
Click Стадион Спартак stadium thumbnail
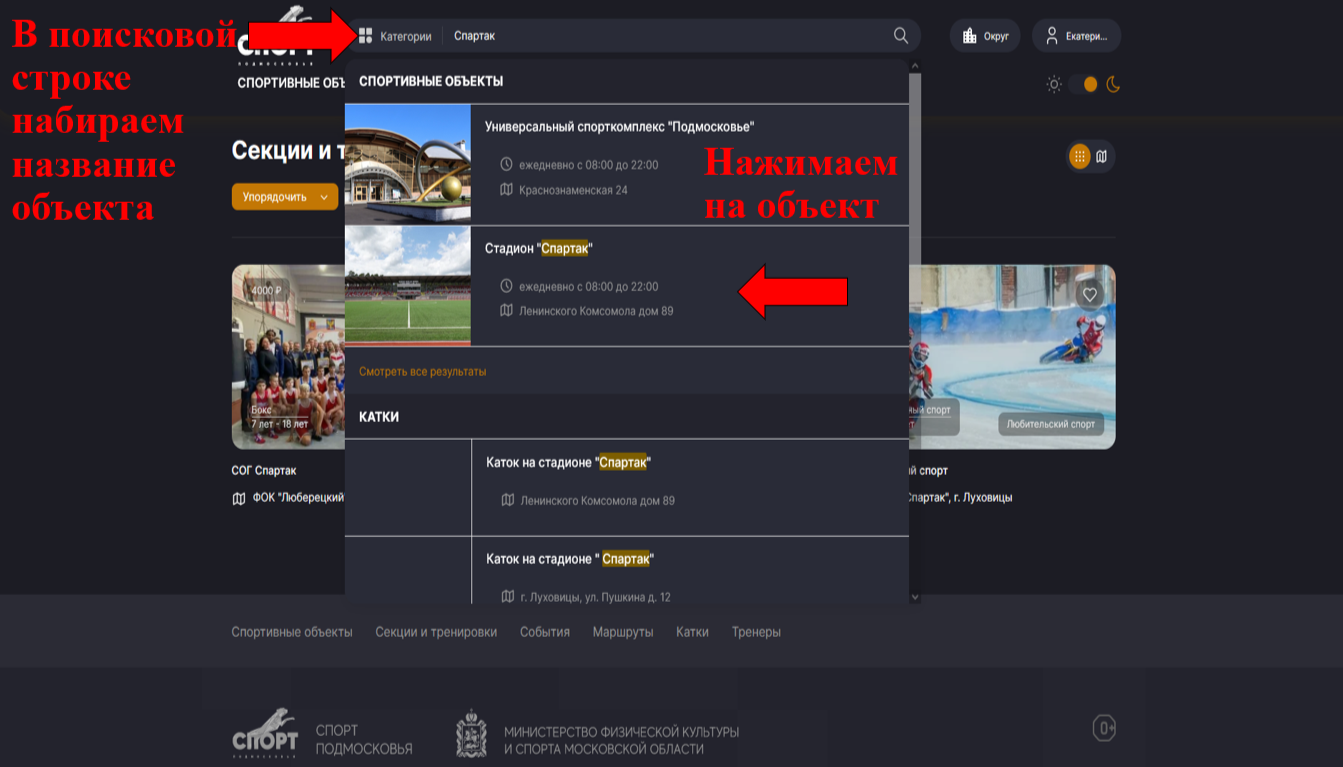tap(408, 286)
